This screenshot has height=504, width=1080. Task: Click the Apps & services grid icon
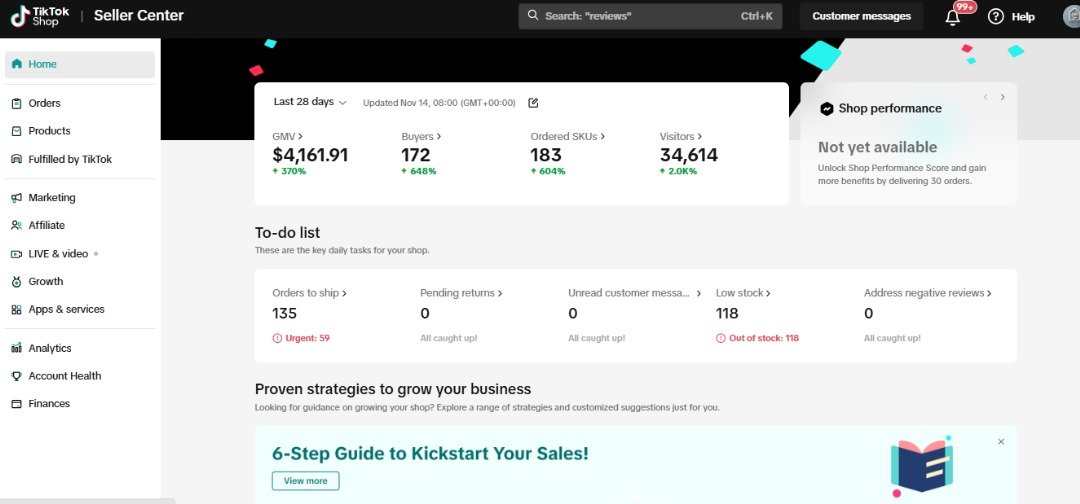click(x=17, y=310)
